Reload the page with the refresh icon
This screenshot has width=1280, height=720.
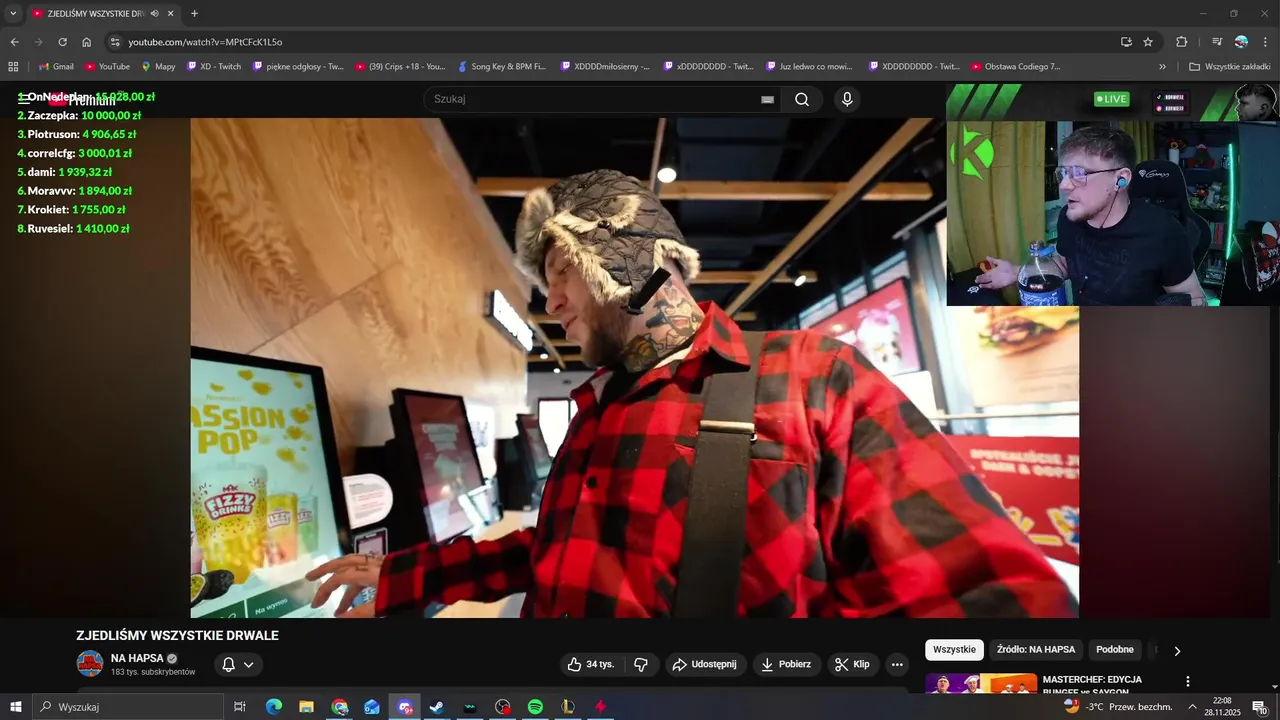click(62, 42)
